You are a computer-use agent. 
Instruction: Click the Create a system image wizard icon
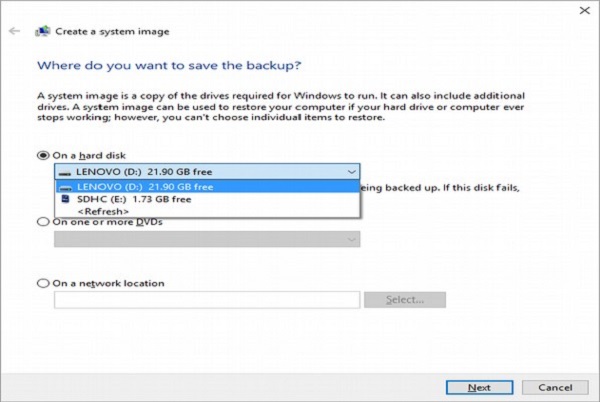pyautogui.click(x=42, y=31)
